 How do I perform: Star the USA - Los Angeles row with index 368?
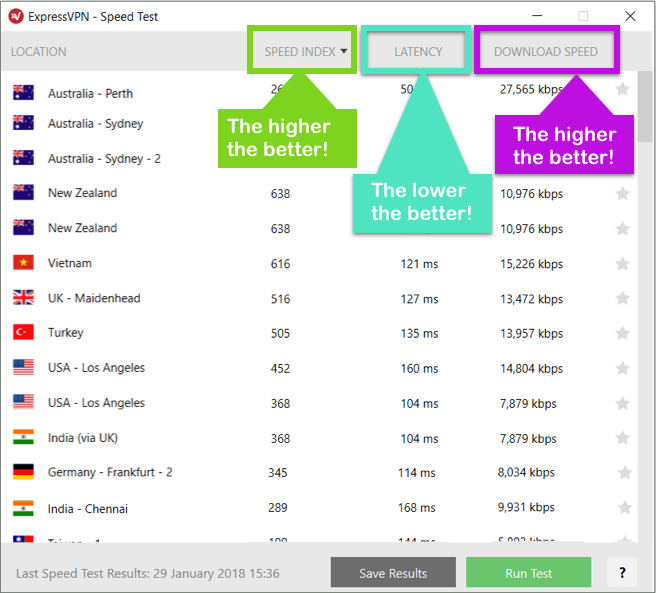coord(623,403)
